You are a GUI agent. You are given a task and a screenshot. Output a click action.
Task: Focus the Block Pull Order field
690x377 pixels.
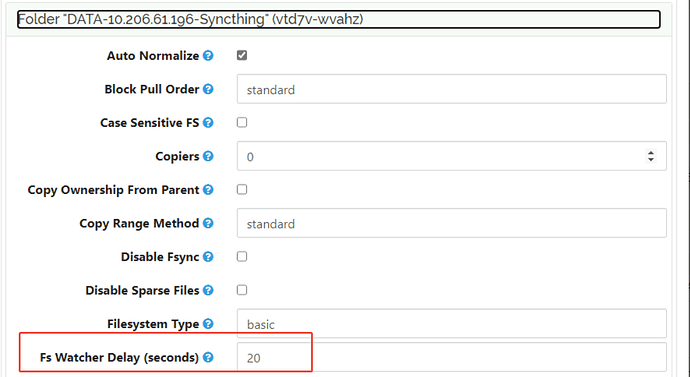coord(451,89)
